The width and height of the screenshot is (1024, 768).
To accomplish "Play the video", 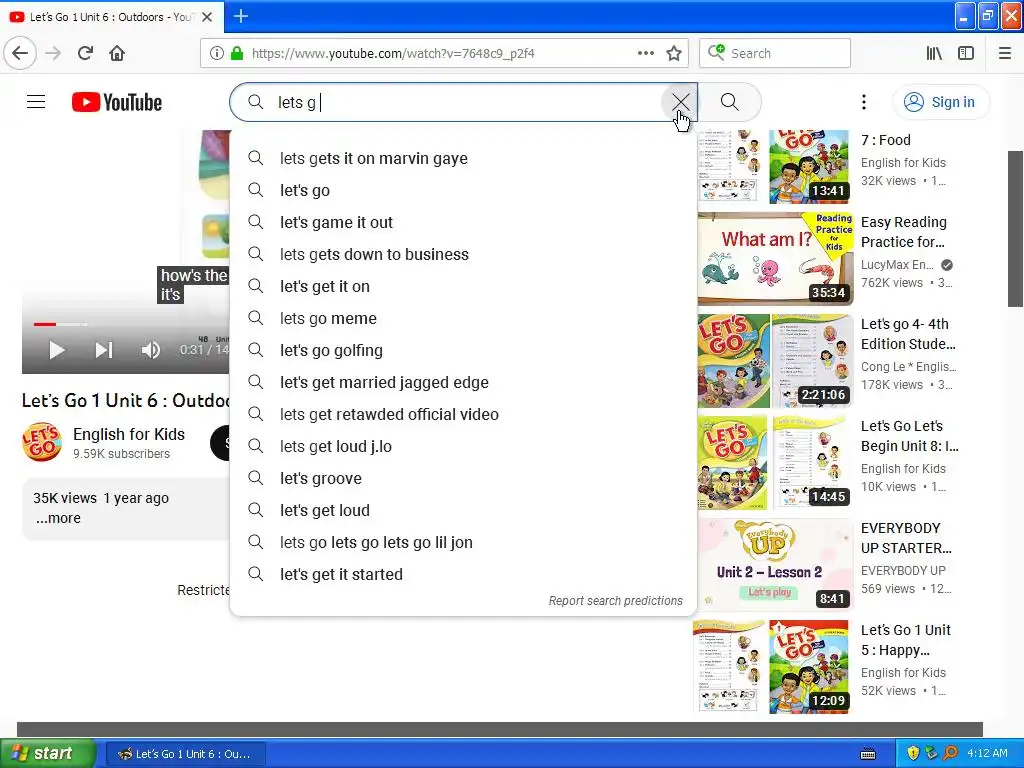I will coord(57,350).
